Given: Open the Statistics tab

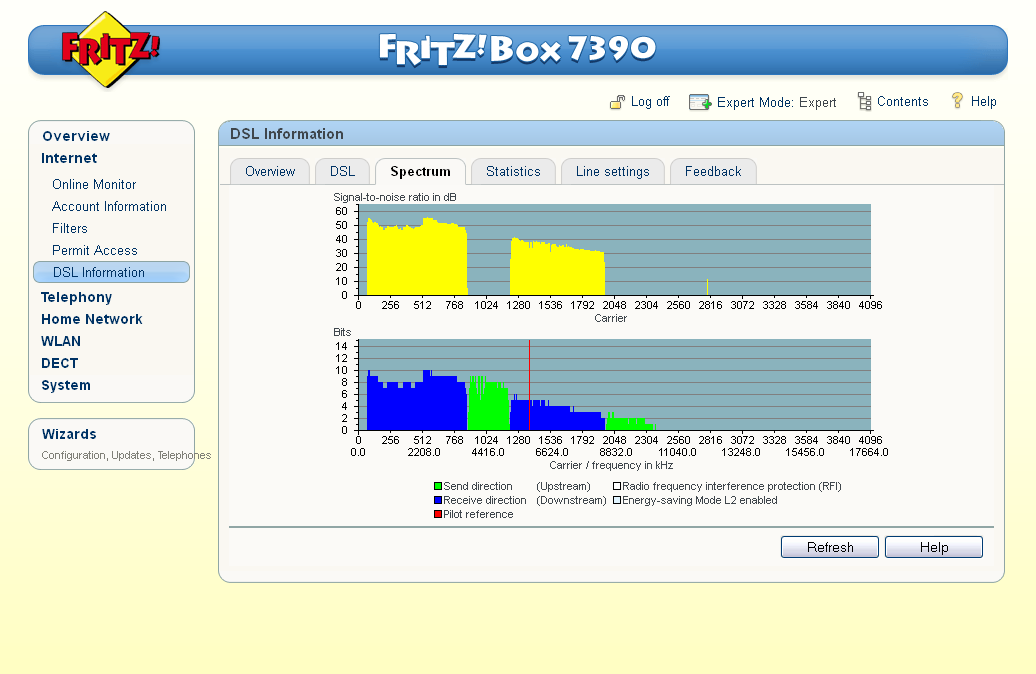Looking at the screenshot, I should [x=513, y=171].
